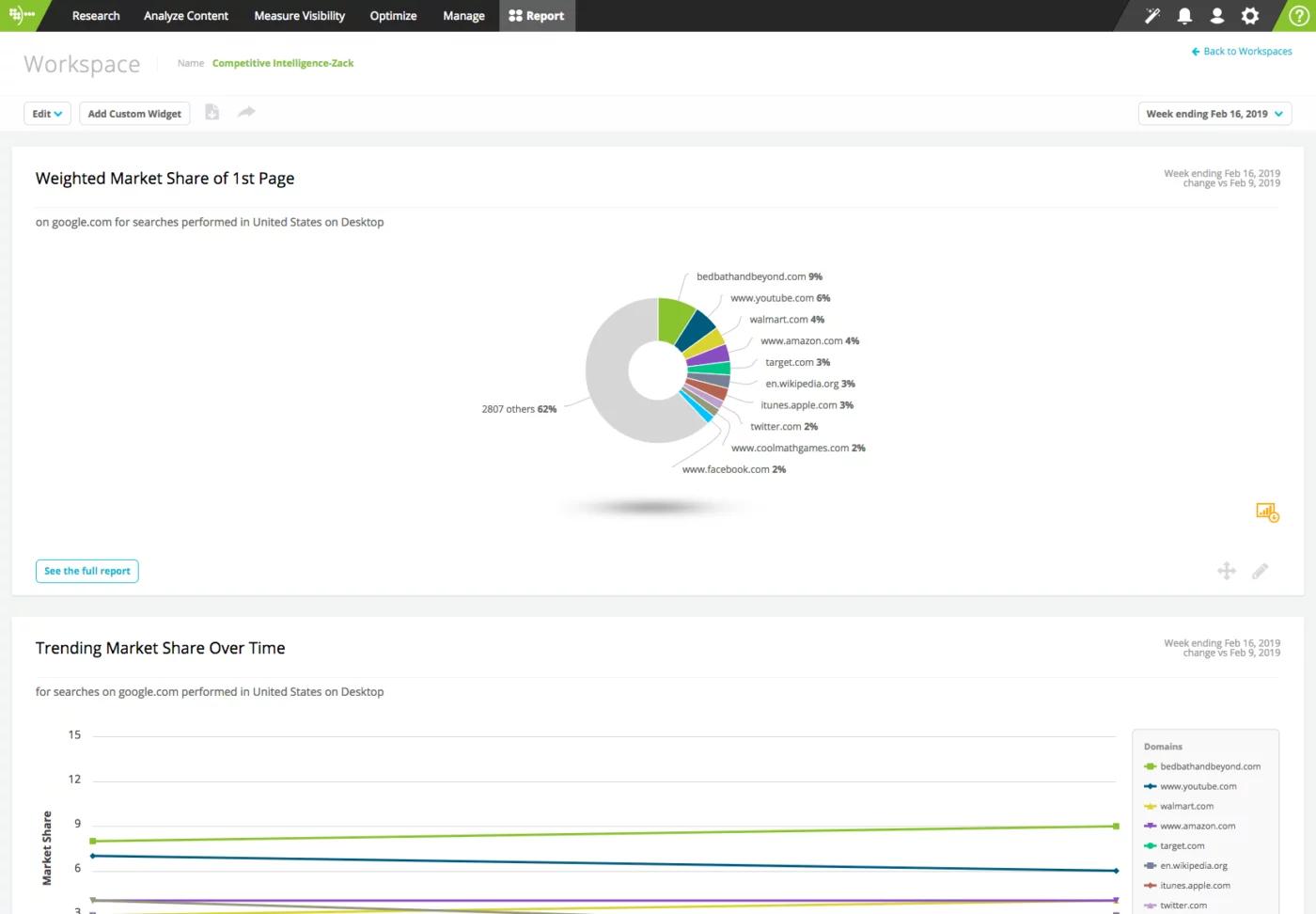Click the orange historical chart icon on the widget
This screenshot has width=1316, height=914.
pos(1266,512)
